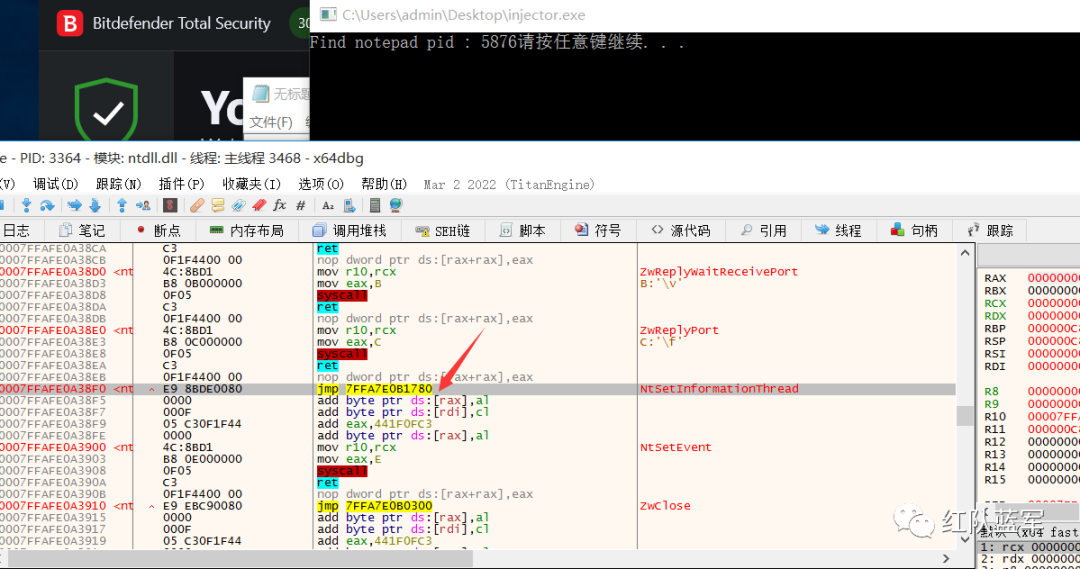This screenshot has height=569, width=1080.
Task: Open the Comments toolbar icon
Action: [218, 205]
